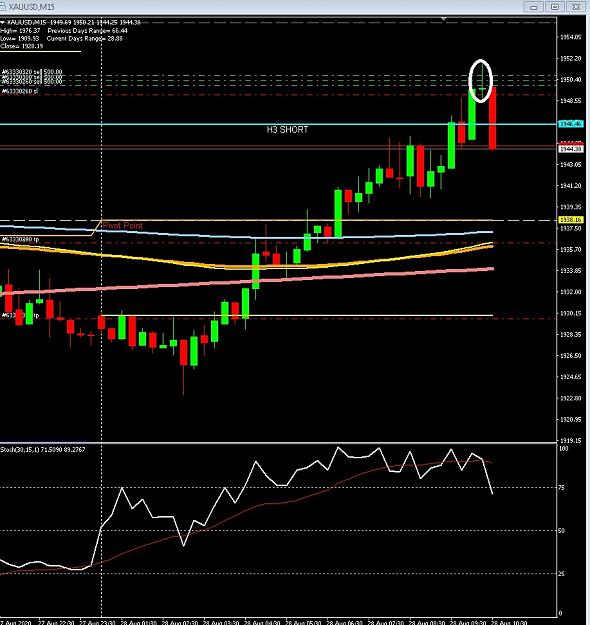Click 'Current Days Range= 28.88' text
The image size is (590, 625).
[85, 39]
